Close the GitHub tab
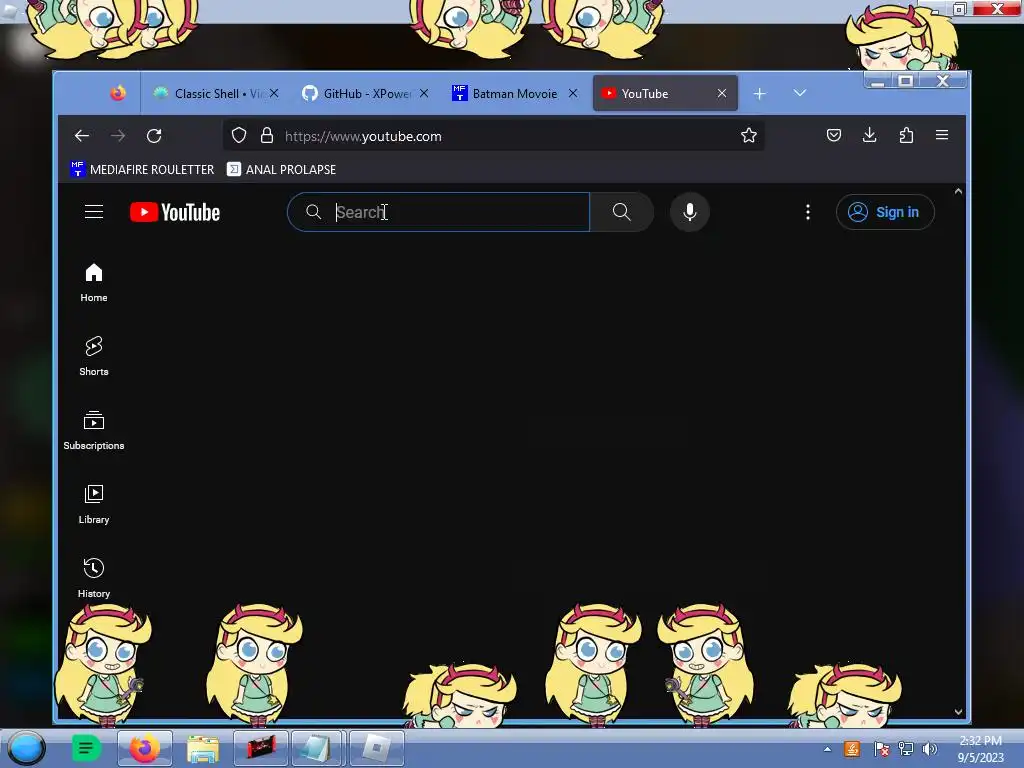Viewport: 1024px width, 768px height. pos(424,93)
